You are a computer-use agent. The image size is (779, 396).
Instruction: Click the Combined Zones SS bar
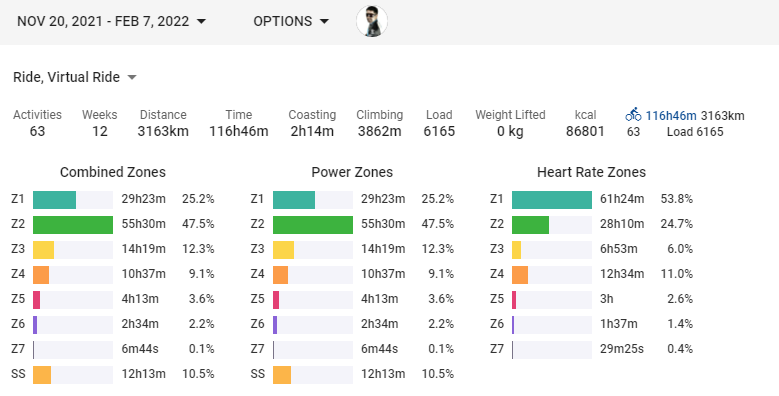coord(42,375)
